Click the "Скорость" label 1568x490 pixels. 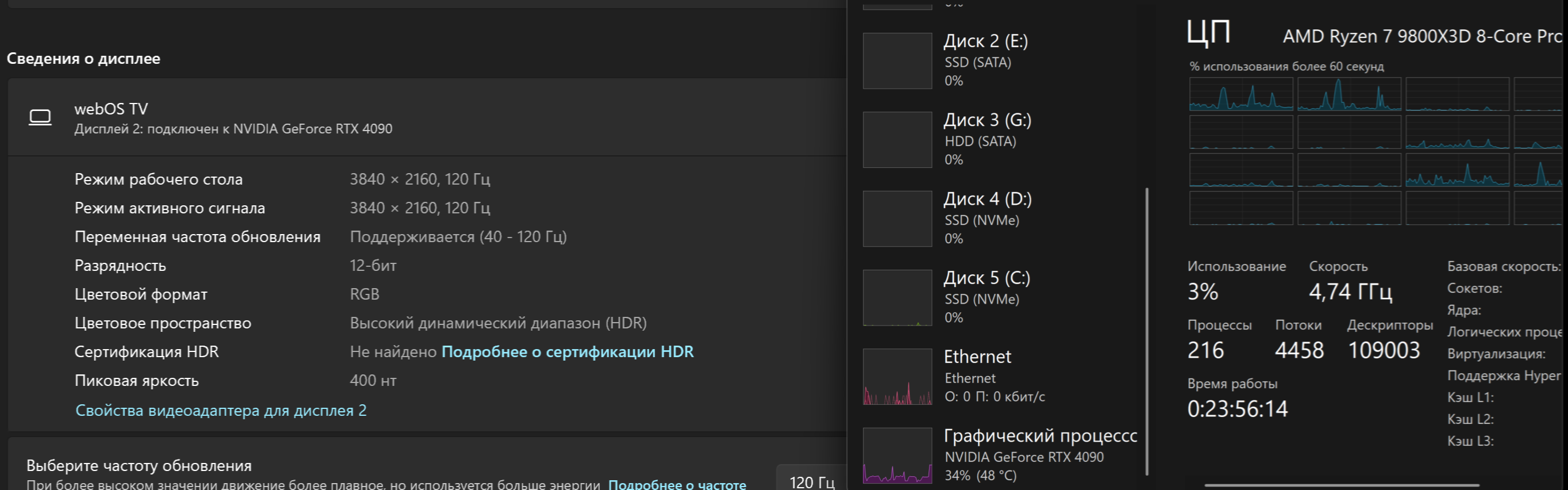pos(1338,266)
